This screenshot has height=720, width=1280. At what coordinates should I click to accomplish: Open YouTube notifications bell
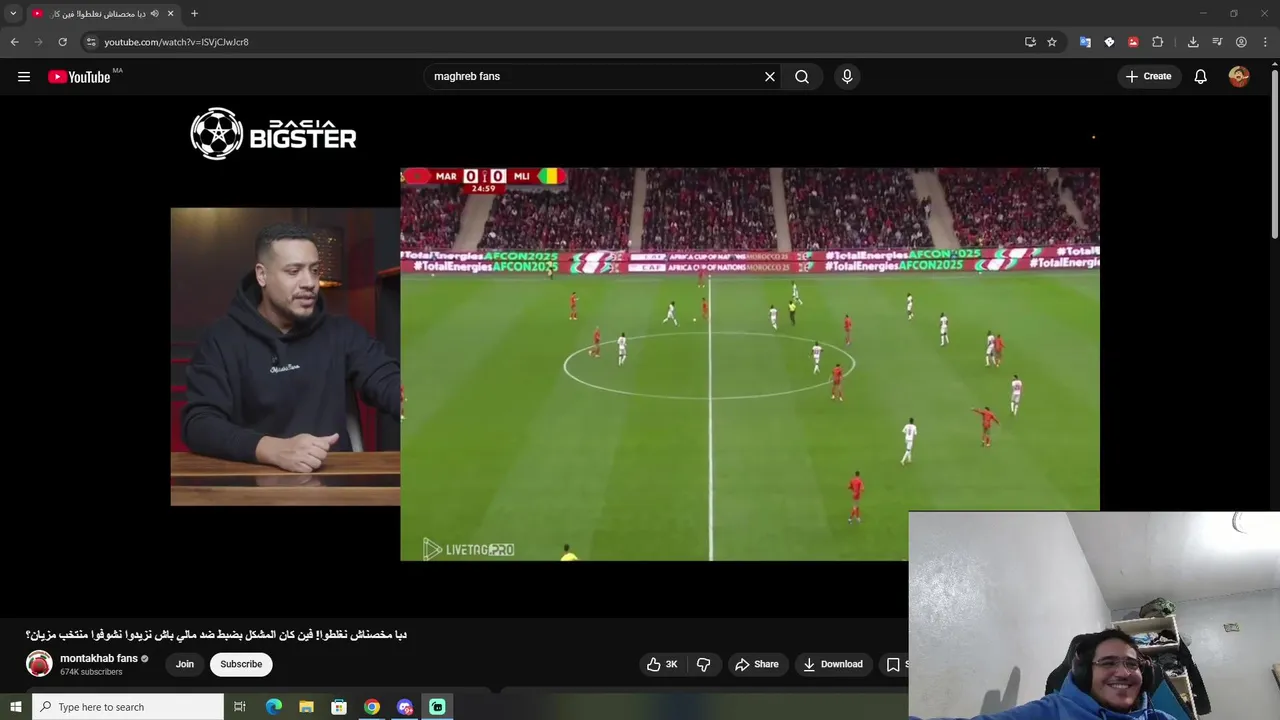[x=1201, y=77]
